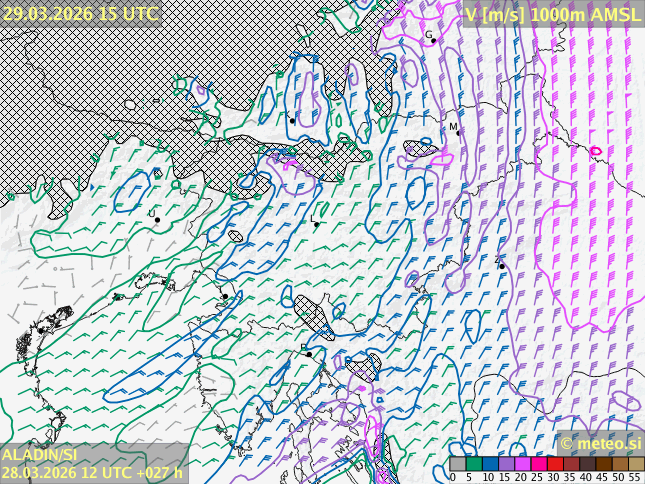Viewport: 645px width, 484px height.
Task: Click the city marker labeled G
Action: [x=433, y=40]
